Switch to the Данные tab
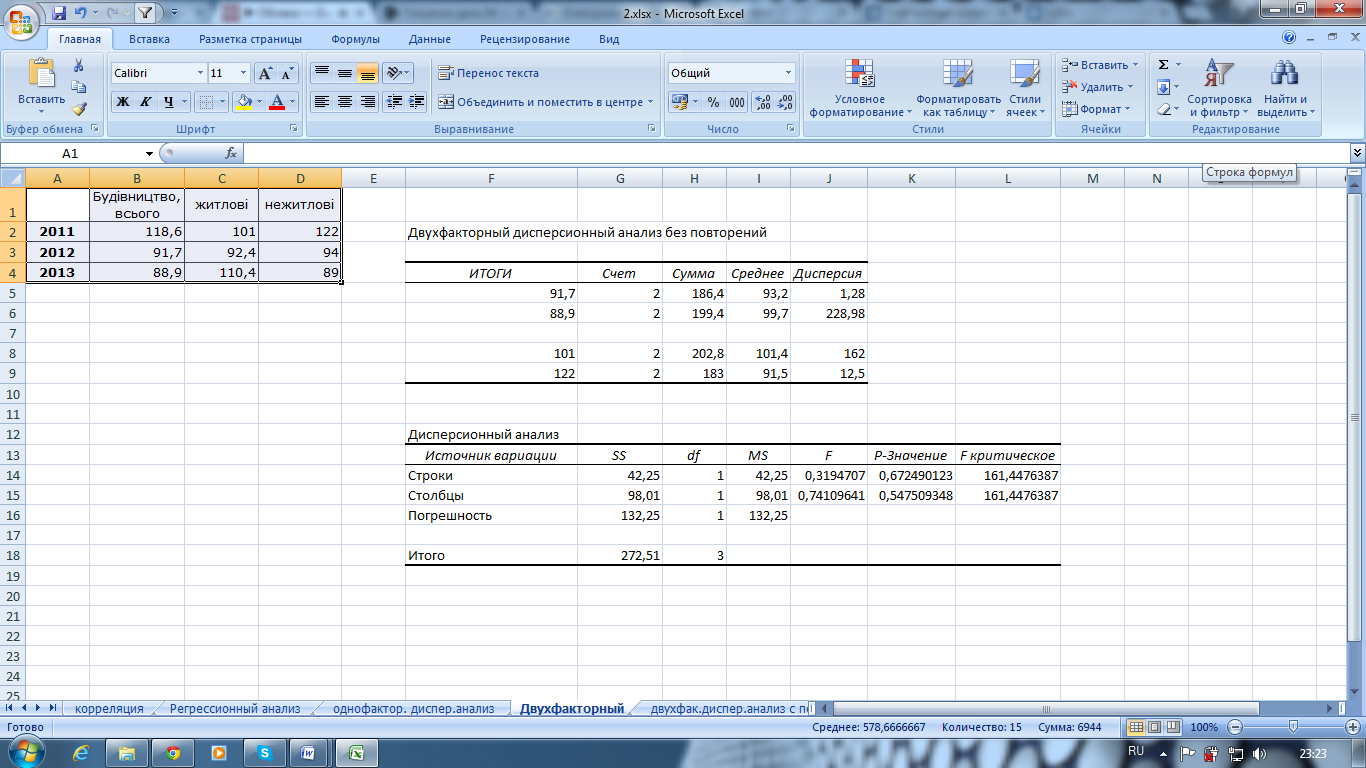 tap(430, 39)
